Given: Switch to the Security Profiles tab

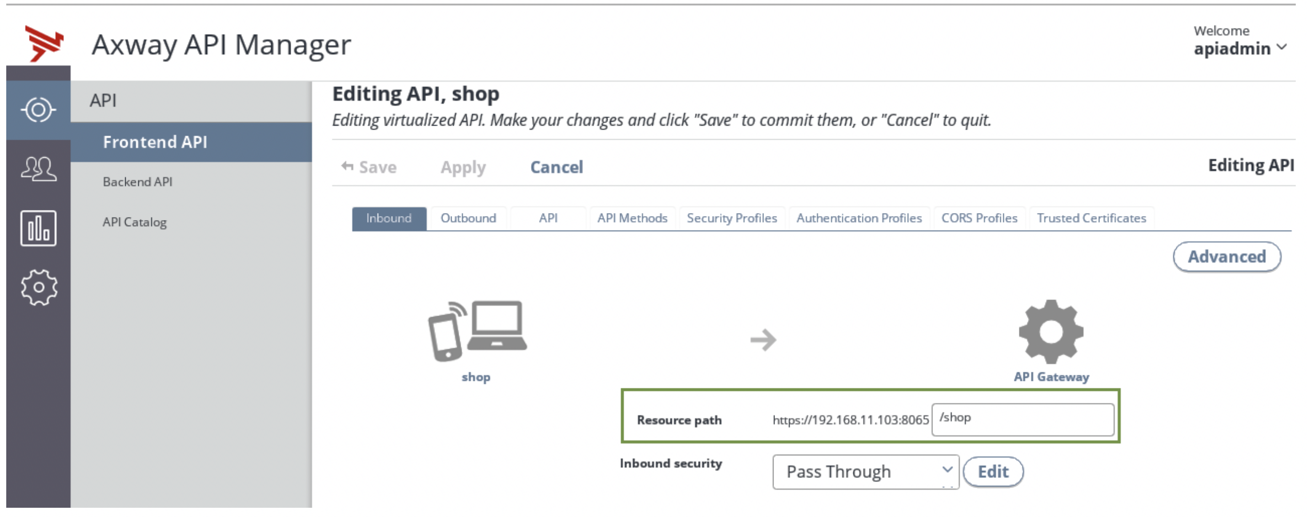Looking at the screenshot, I should click(x=731, y=218).
